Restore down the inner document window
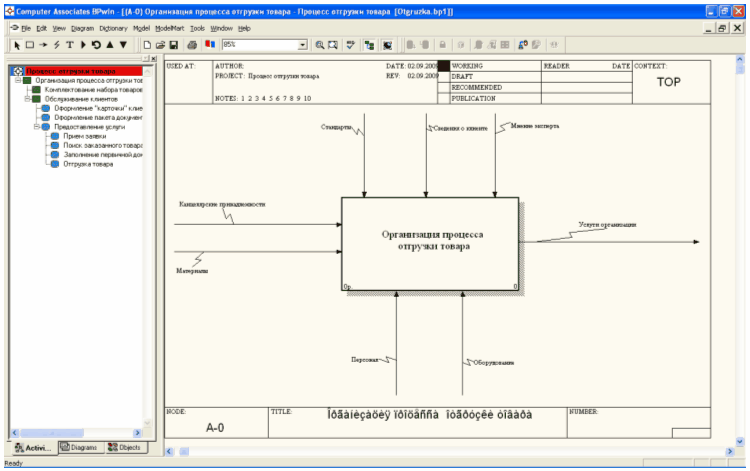750x471 pixels. tap(722, 28)
